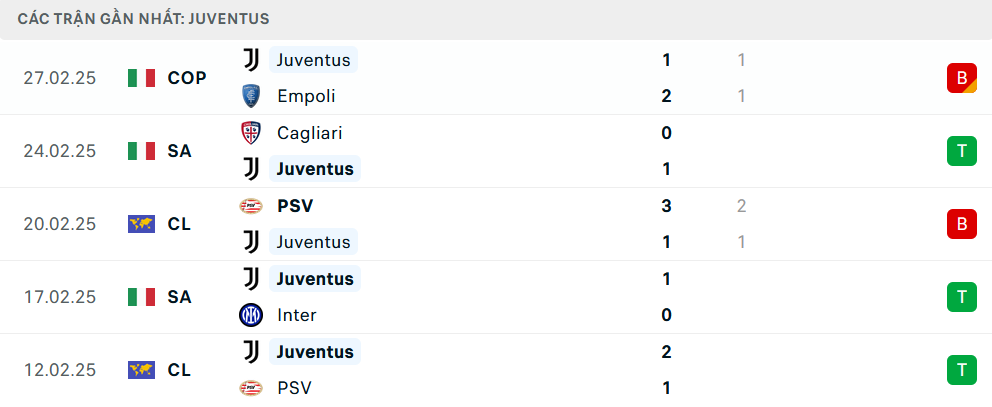The width and height of the screenshot is (992, 407).
Task: Click PSV crest in the 12.02.25 match
Action: click(251, 388)
